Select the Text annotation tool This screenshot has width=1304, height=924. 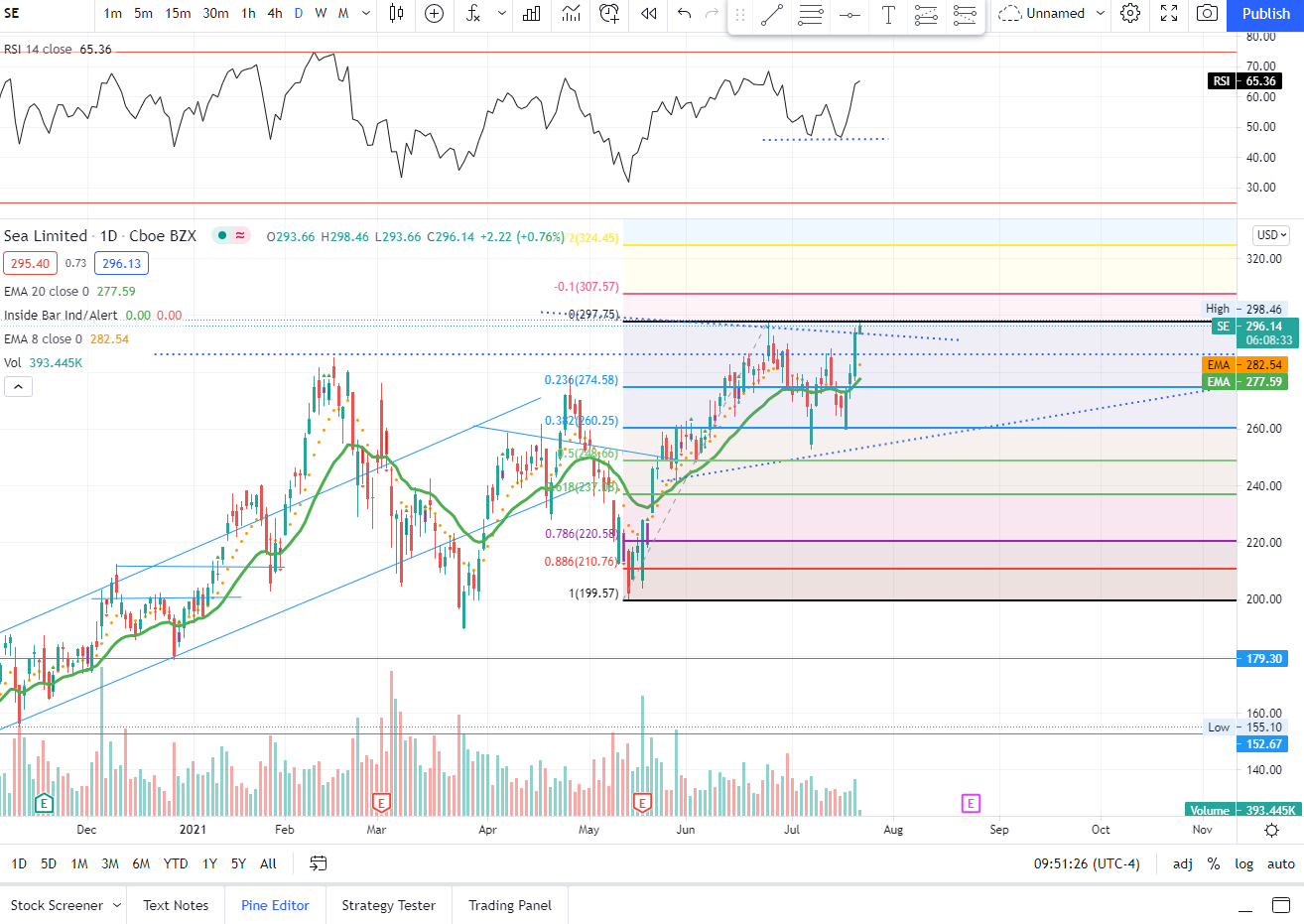click(x=888, y=15)
